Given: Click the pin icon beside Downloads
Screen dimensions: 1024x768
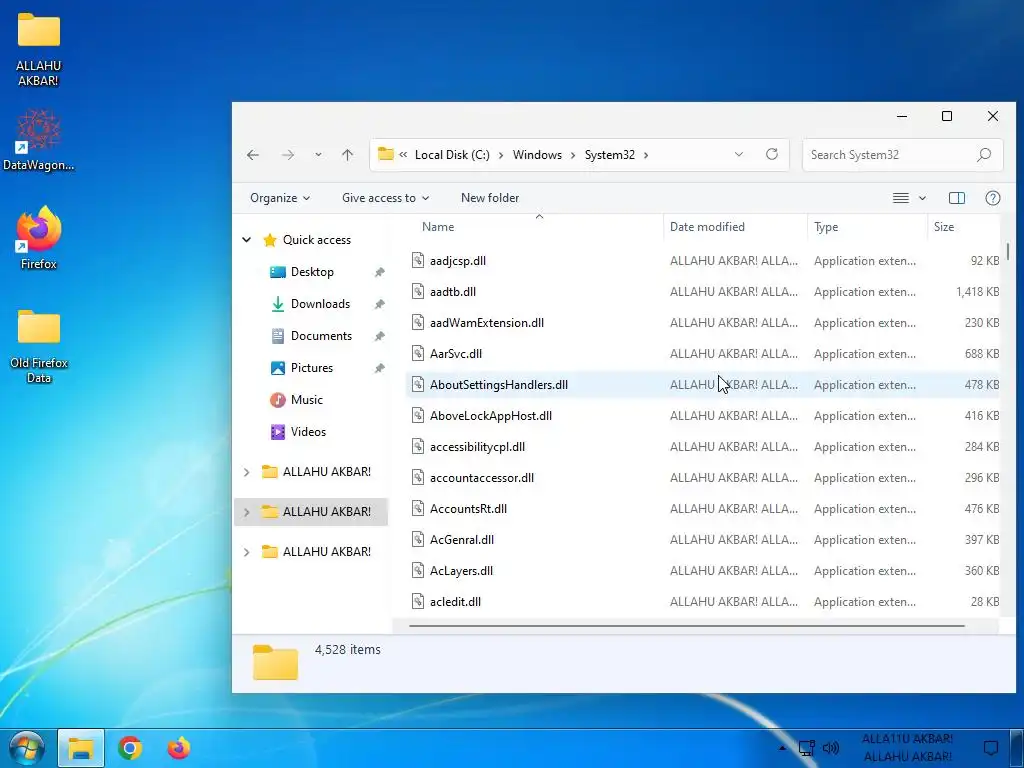Looking at the screenshot, I should click(379, 304).
